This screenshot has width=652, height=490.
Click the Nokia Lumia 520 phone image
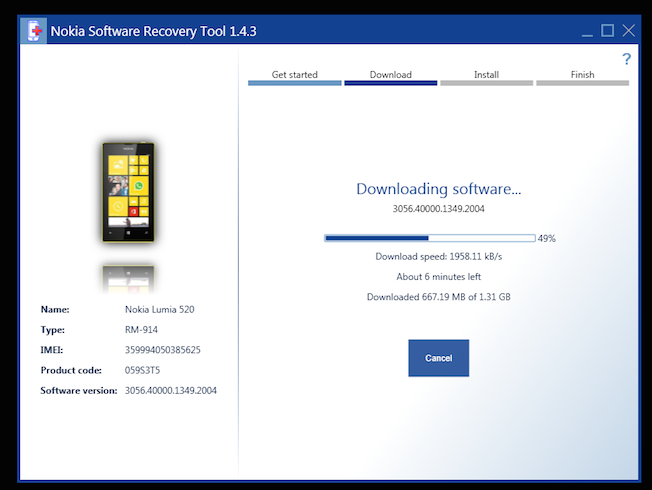pyautogui.click(x=128, y=192)
